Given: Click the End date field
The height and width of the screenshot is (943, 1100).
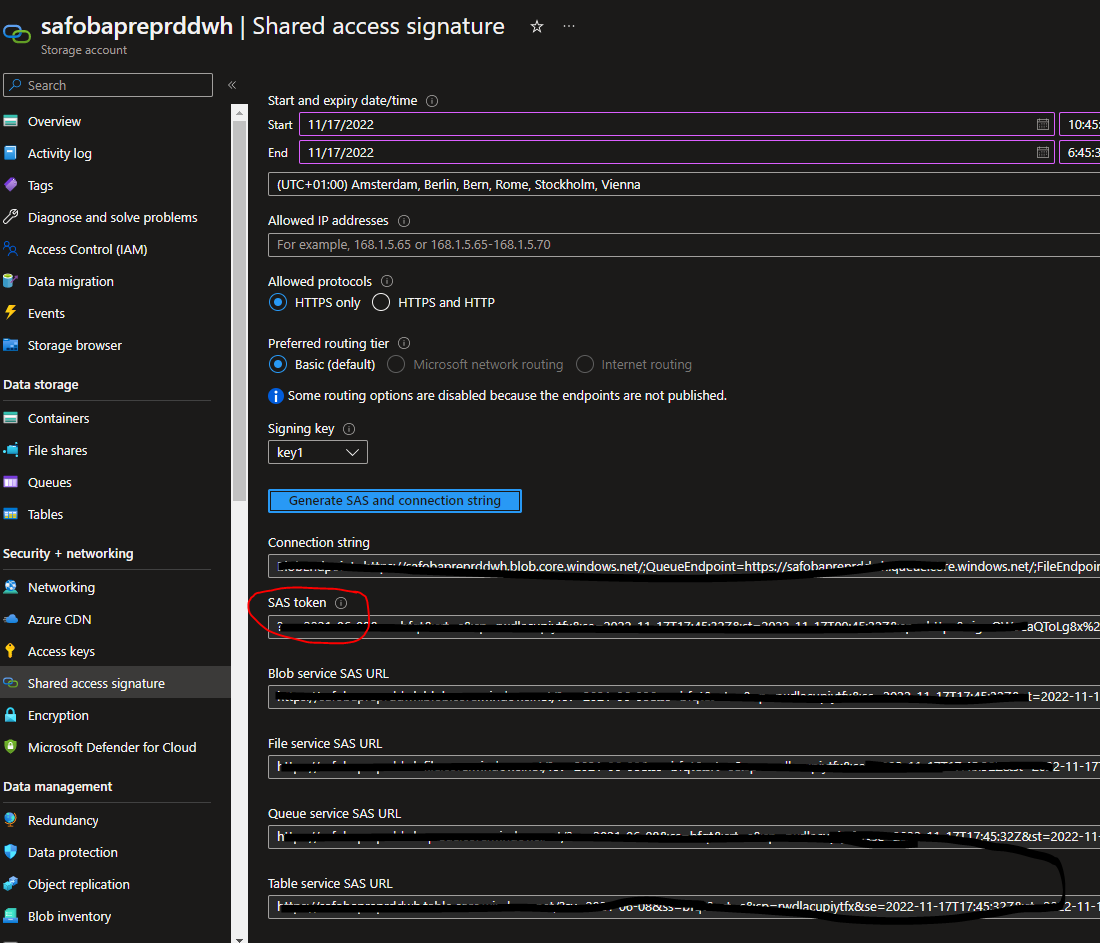Looking at the screenshot, I should pyautogui.click(x=676, y=152).
